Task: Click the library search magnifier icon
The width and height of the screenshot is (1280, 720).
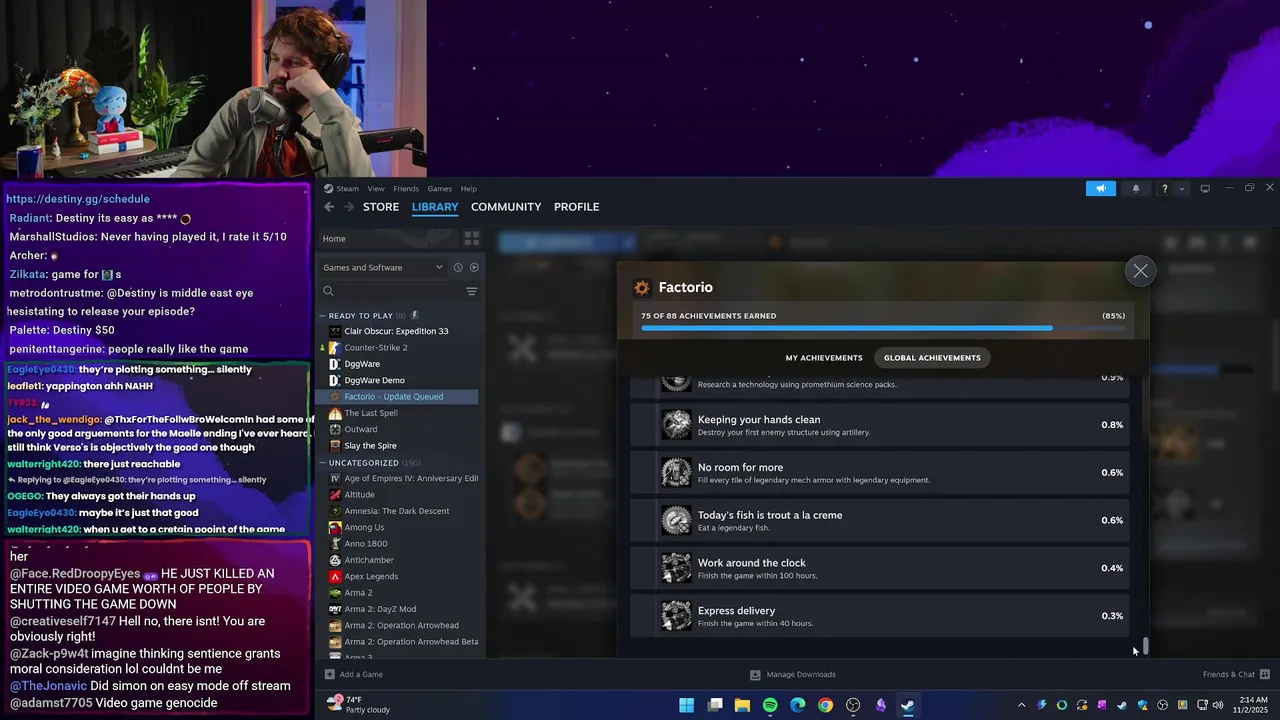Action: point(328,291)
